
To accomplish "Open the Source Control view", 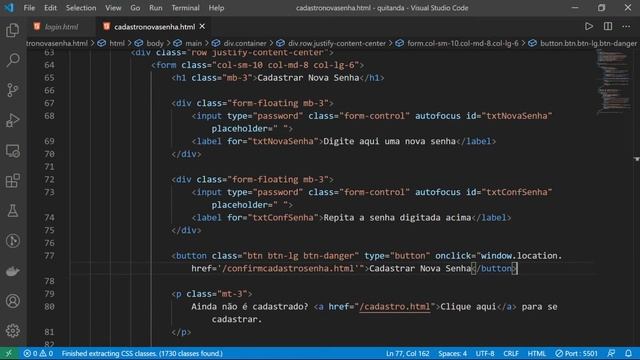I will [13, 90].
